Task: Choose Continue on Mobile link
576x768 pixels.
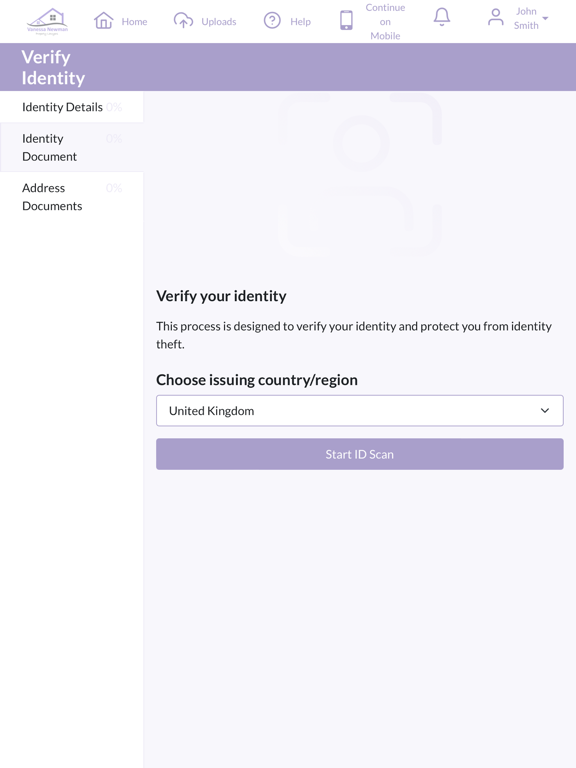Action: pyautogui.click(x=385, y=22)
